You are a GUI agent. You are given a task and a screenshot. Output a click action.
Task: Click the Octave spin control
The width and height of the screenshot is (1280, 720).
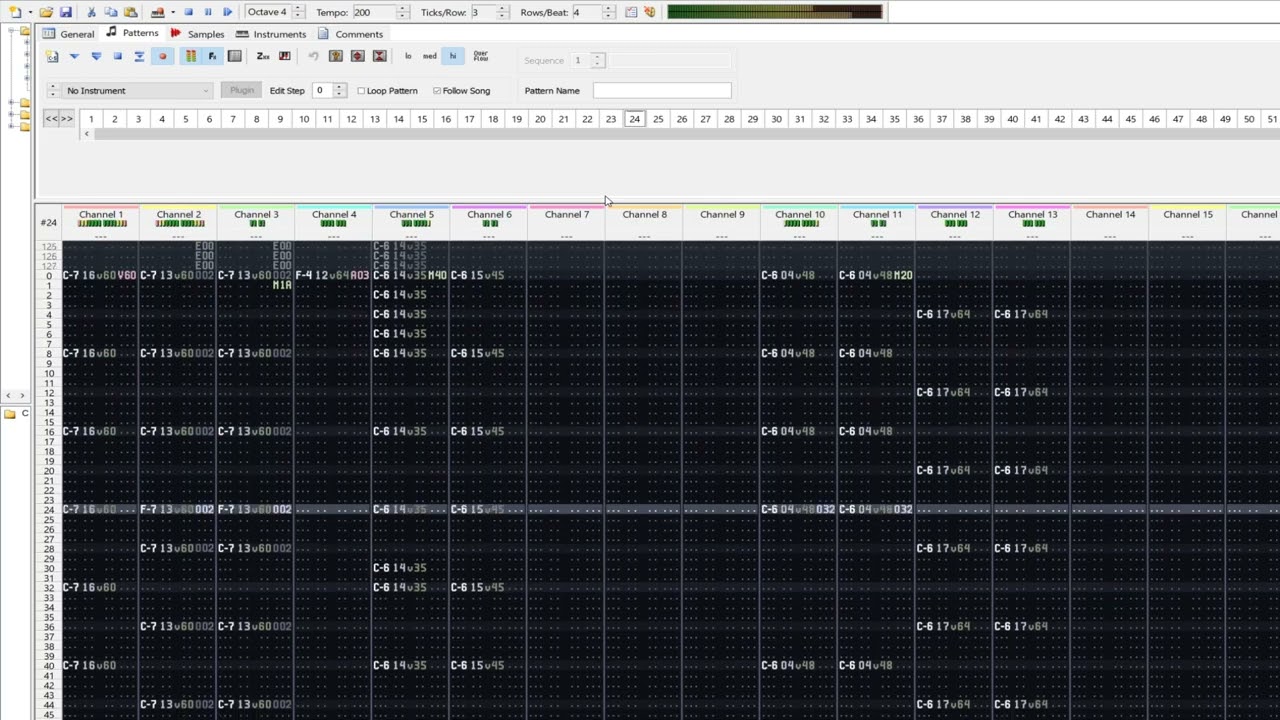(x=298, y=12)
